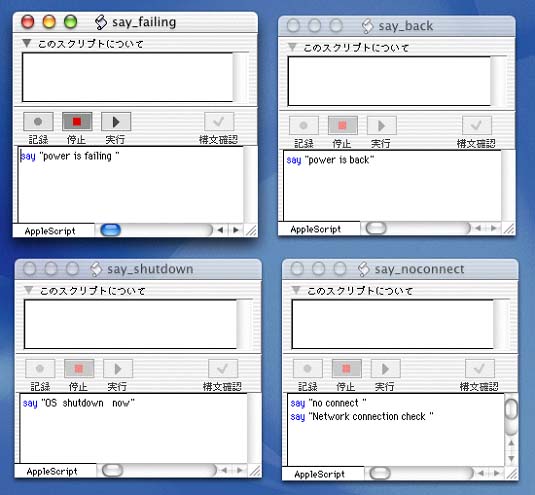Click the script document icon in say_shutdown title bar
The height and width of the screenshot is (495, 535).
click(x=96, y=269)
